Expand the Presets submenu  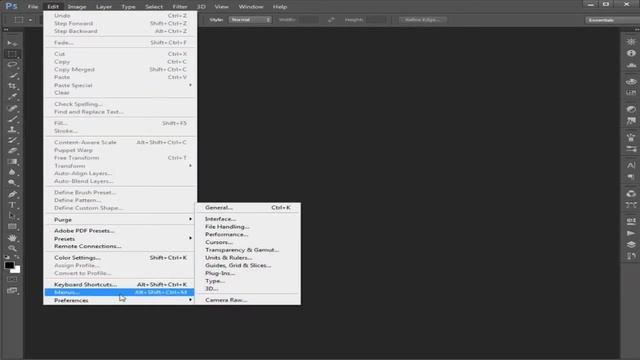[119, 239]
